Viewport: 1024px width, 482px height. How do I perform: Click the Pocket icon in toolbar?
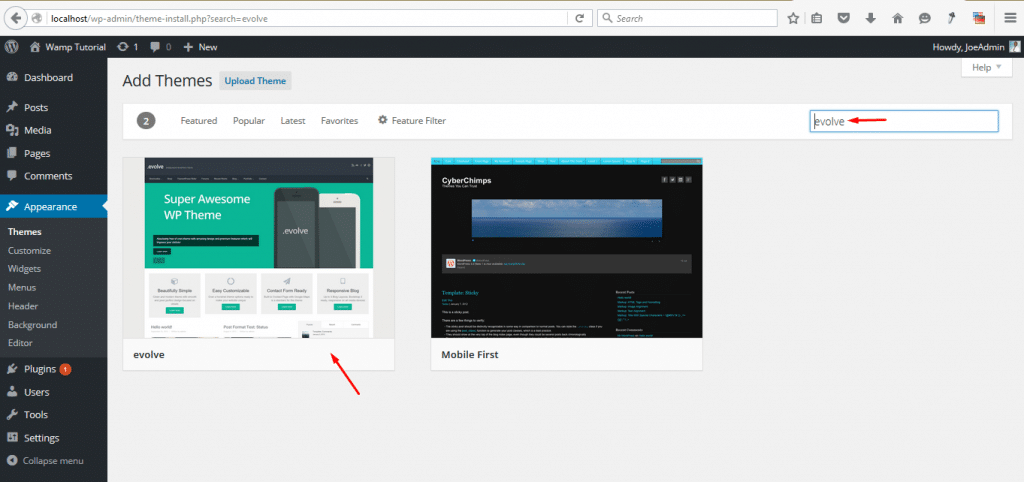click(844, 19)
